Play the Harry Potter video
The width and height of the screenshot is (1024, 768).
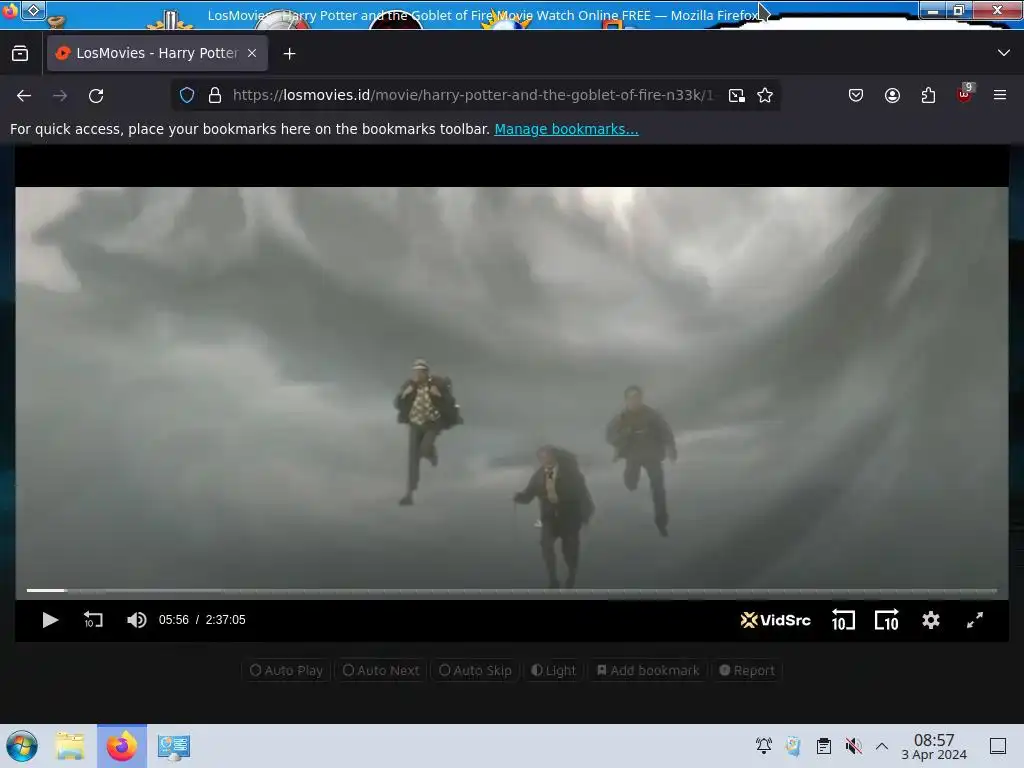(x=50, y=620)
